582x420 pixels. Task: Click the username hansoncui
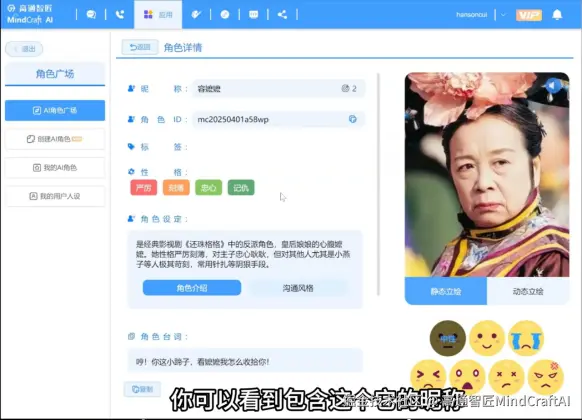coord(471,15)
